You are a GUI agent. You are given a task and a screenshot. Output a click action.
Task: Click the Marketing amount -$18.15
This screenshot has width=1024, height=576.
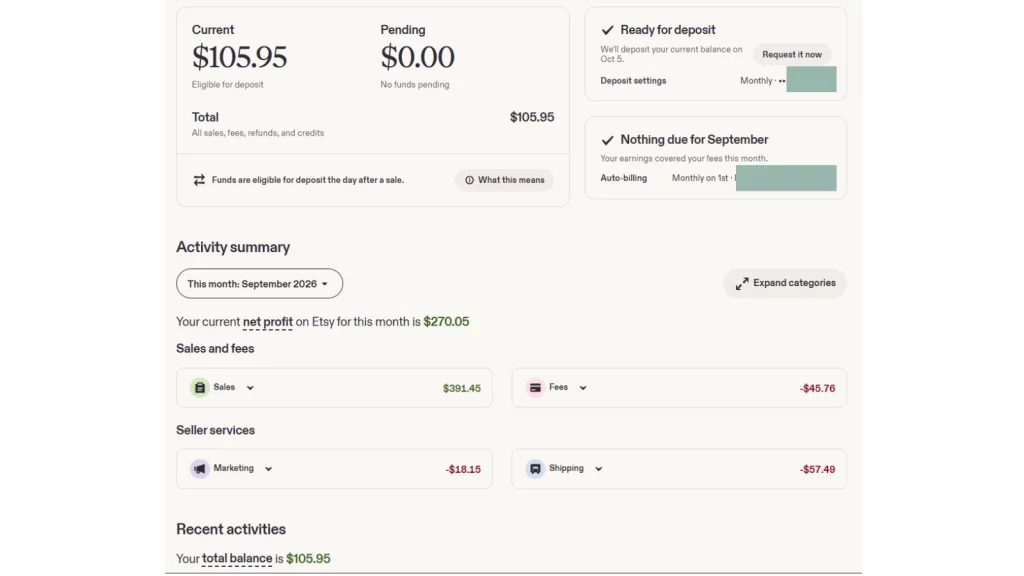(x=463, y=469)
